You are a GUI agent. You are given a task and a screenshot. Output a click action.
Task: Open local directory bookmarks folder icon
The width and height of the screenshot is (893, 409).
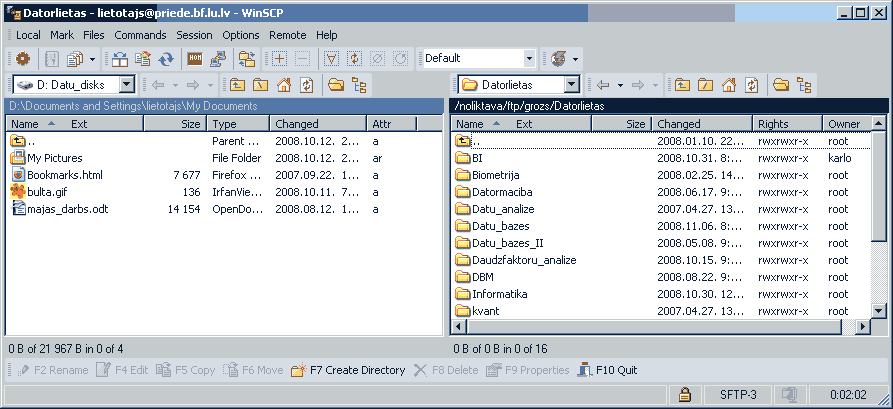coord(336,85)
